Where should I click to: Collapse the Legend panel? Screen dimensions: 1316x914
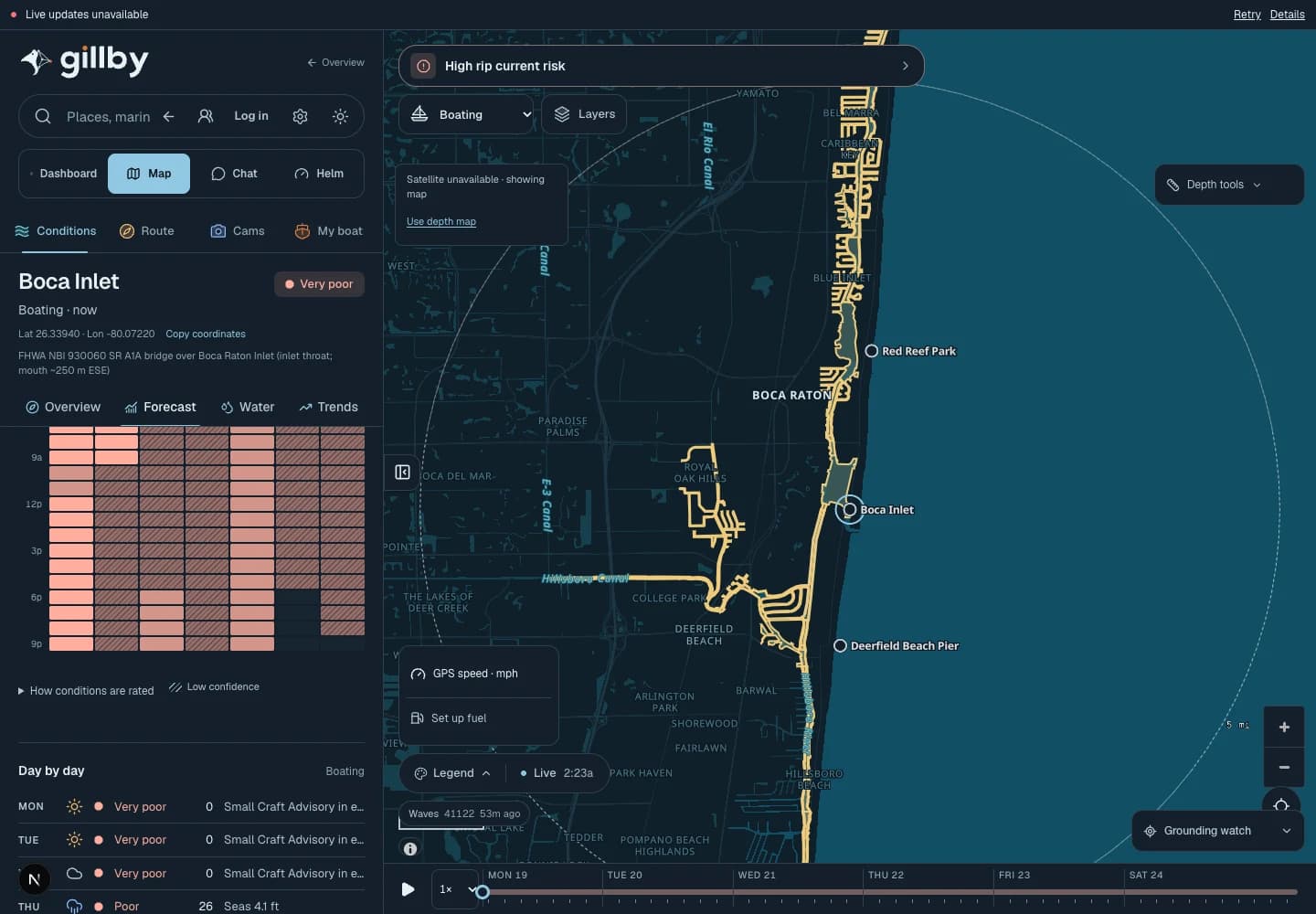coord(452,773)
